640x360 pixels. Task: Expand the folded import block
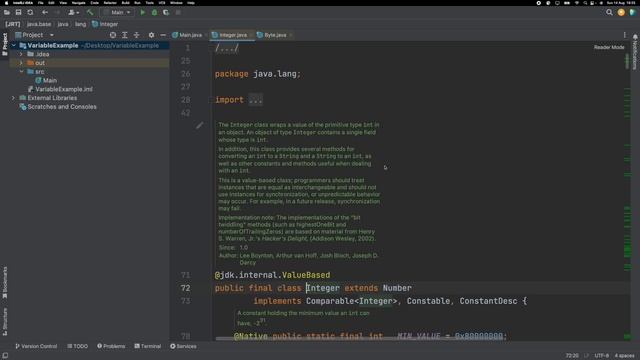coord(256,100)
